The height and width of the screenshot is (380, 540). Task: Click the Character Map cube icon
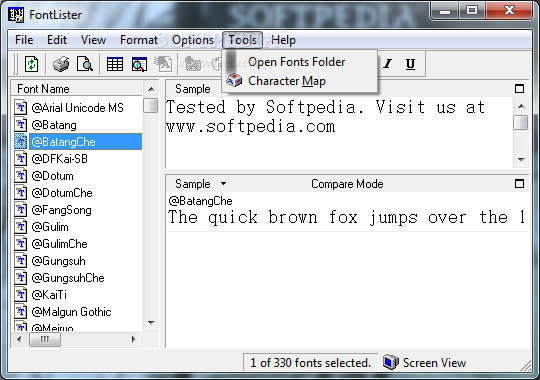point(234,81)
